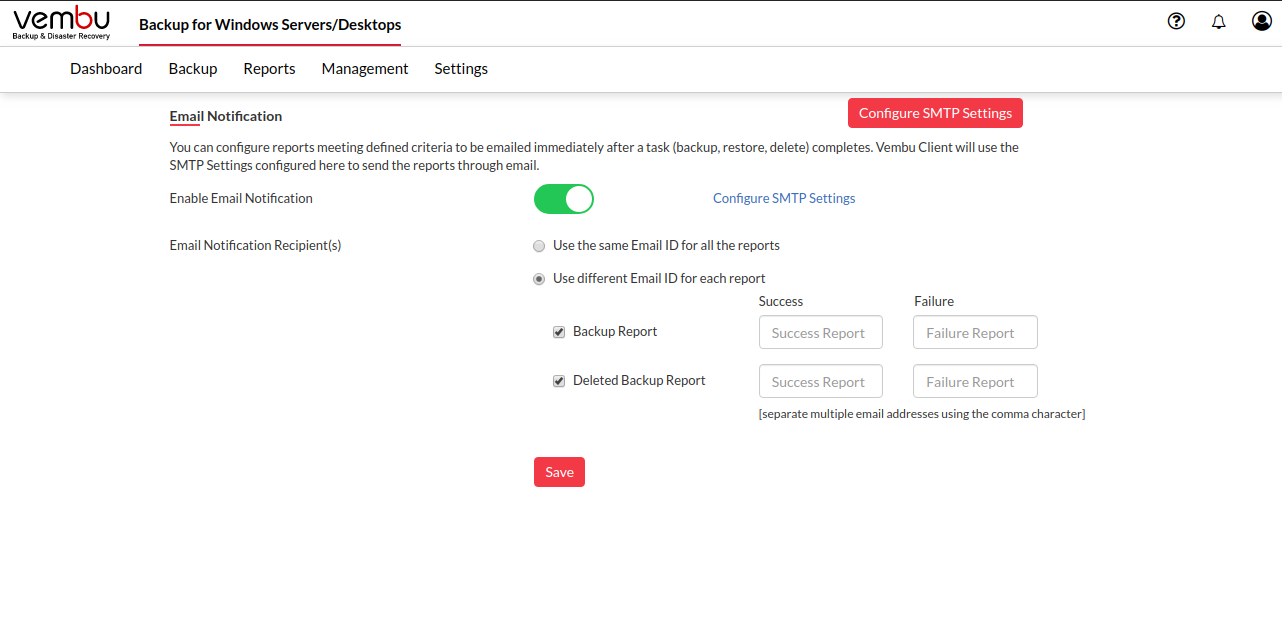Select 'Use different Email ID for each report'
Viewport: 1282px width, 640px height.
(540, 279)
